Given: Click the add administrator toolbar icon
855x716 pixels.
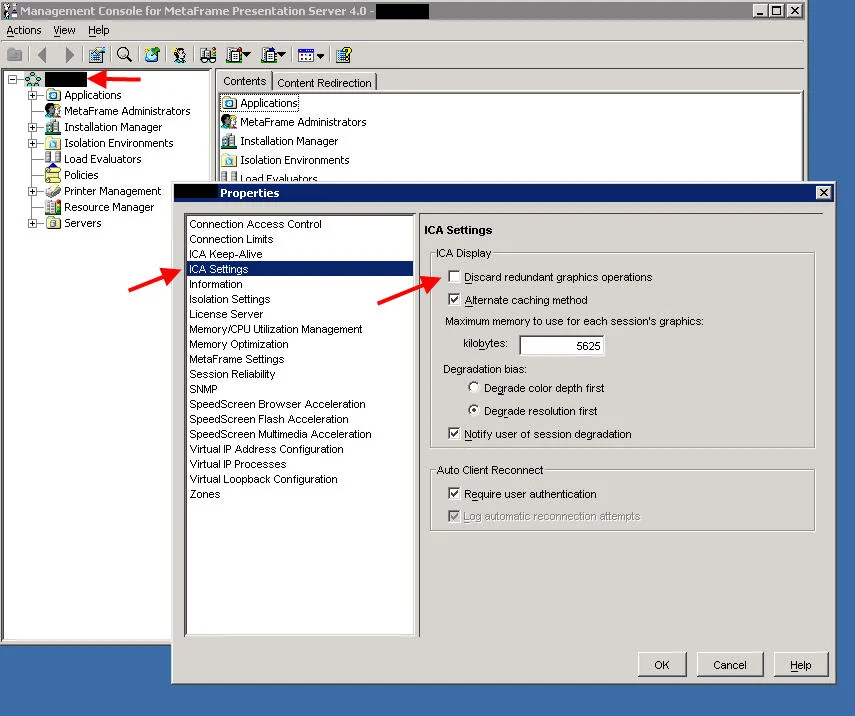Looking at the screenshot, I should [x=179, y=55].
